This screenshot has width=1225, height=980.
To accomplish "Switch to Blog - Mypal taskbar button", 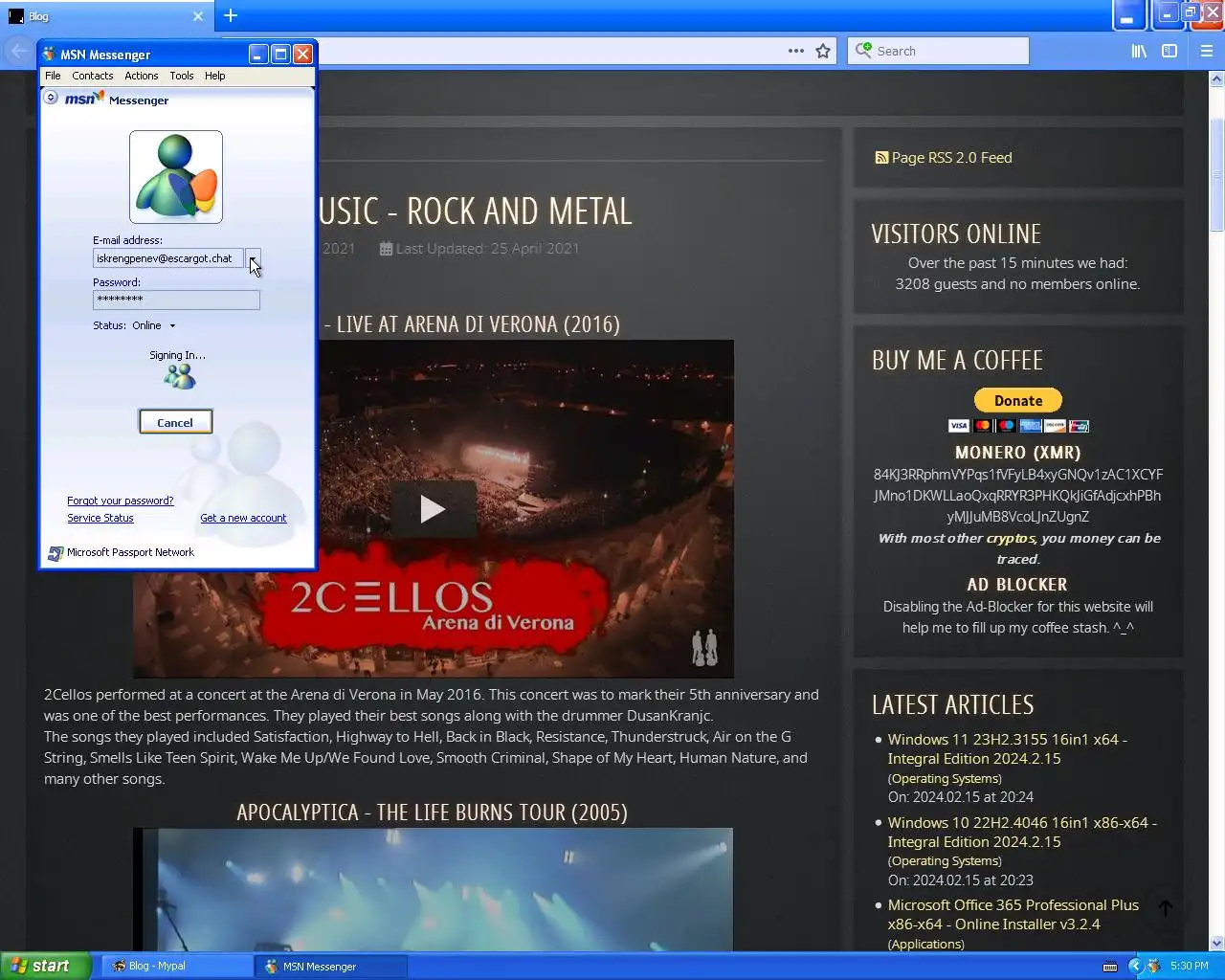I will tap(177, 967).
